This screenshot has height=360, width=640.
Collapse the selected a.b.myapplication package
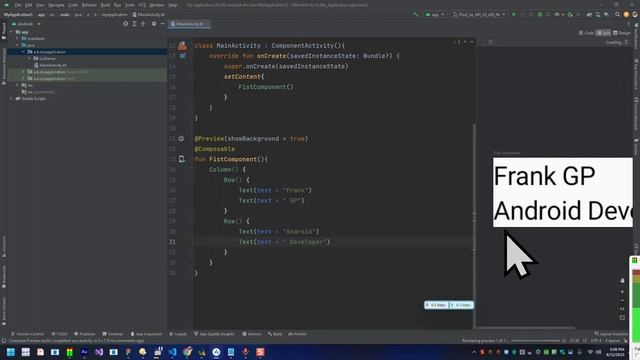[23, 52]
